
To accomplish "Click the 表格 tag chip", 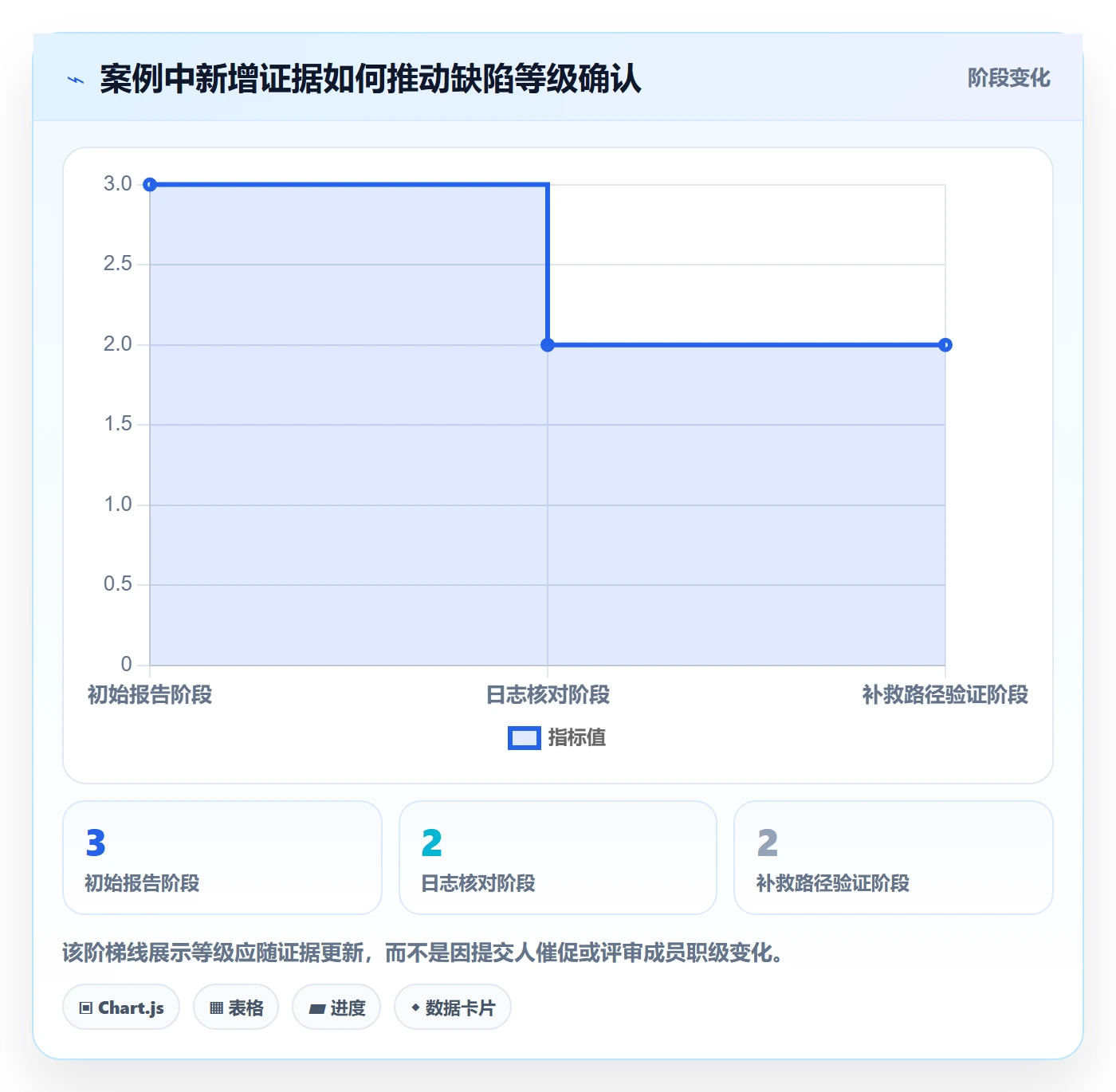I will pyautogui.click(x=236, y=1008).
